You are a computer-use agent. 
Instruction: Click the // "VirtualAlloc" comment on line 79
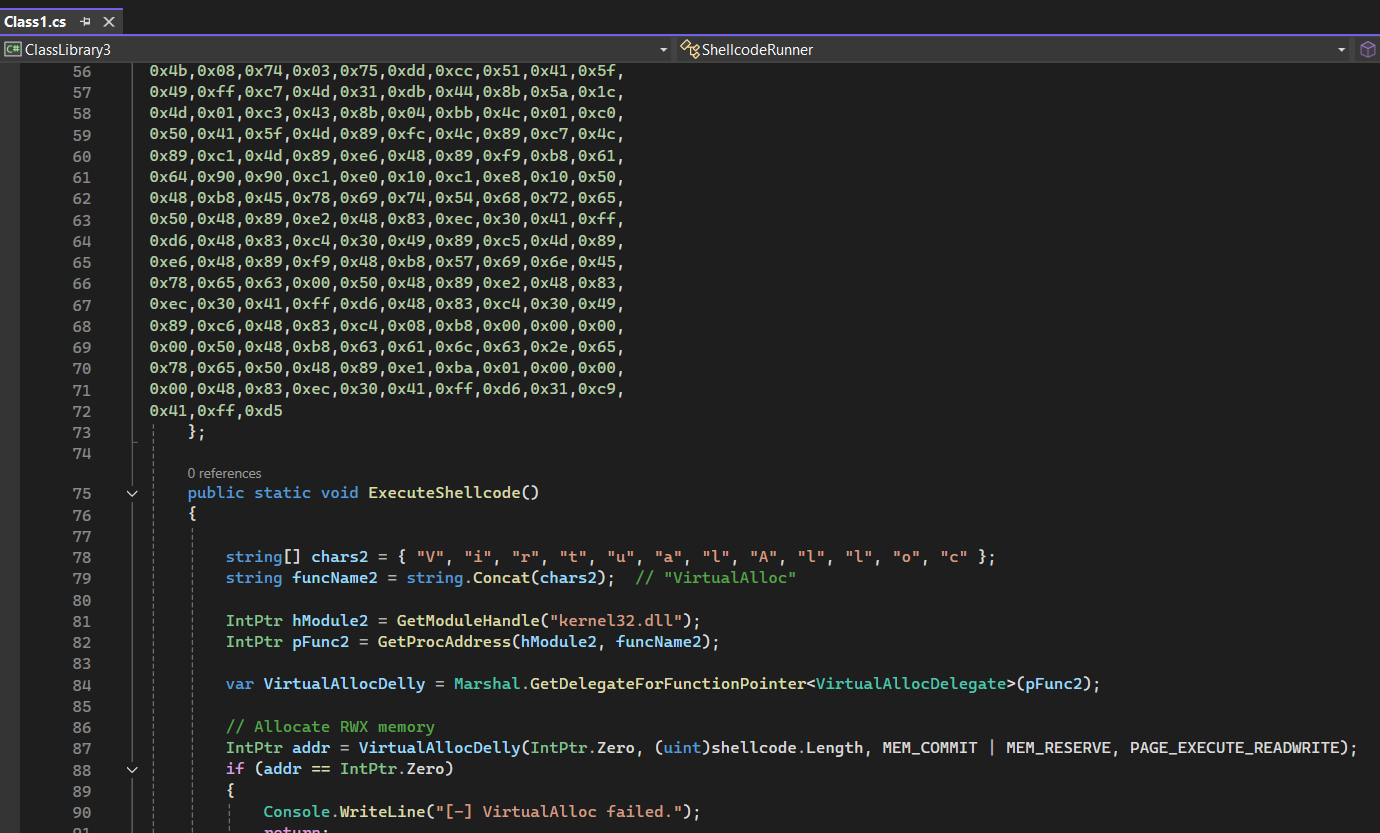coord(716,578)
